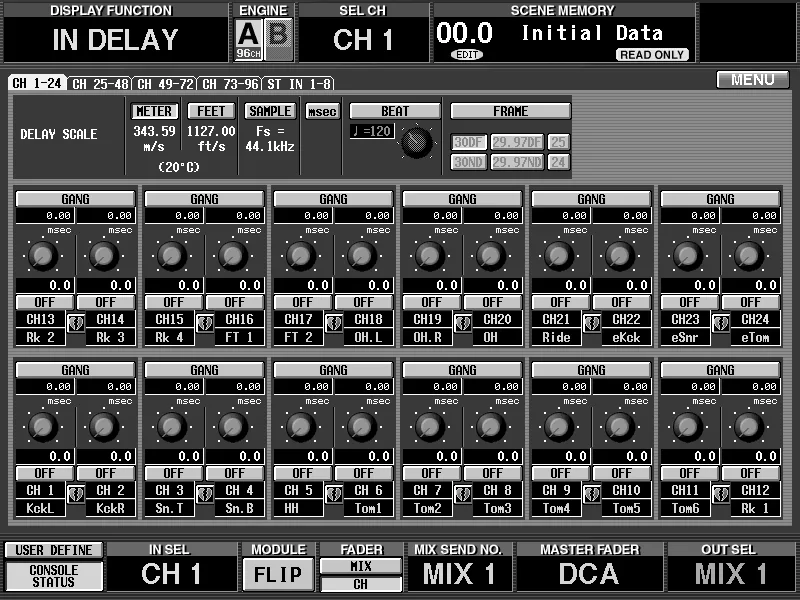Select METER as the delay scale
The height and width of the screenshot is (600, 800).
click(x=154, y=111)
